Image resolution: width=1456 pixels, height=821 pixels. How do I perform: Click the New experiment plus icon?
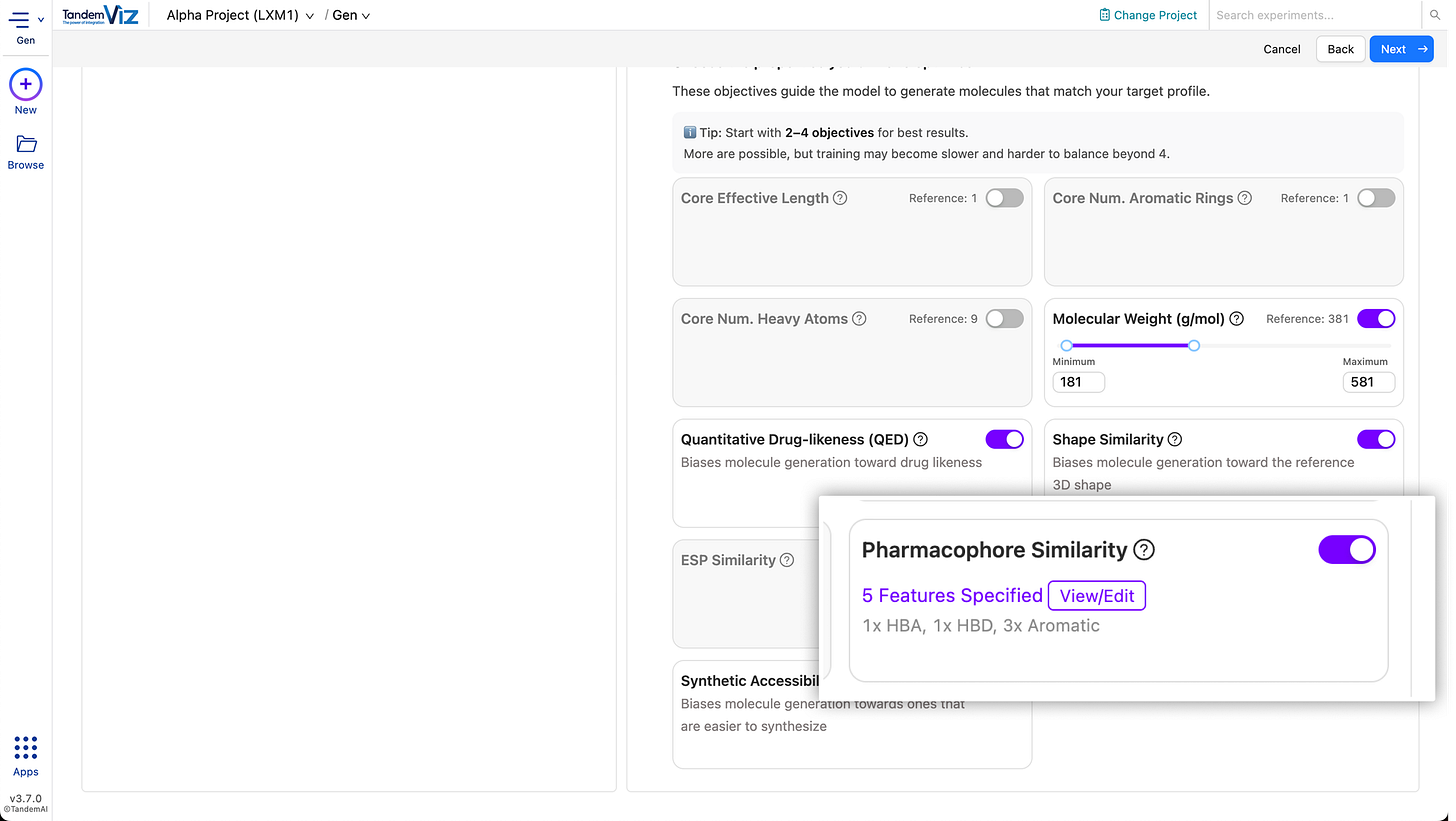(x=26, y=85)
